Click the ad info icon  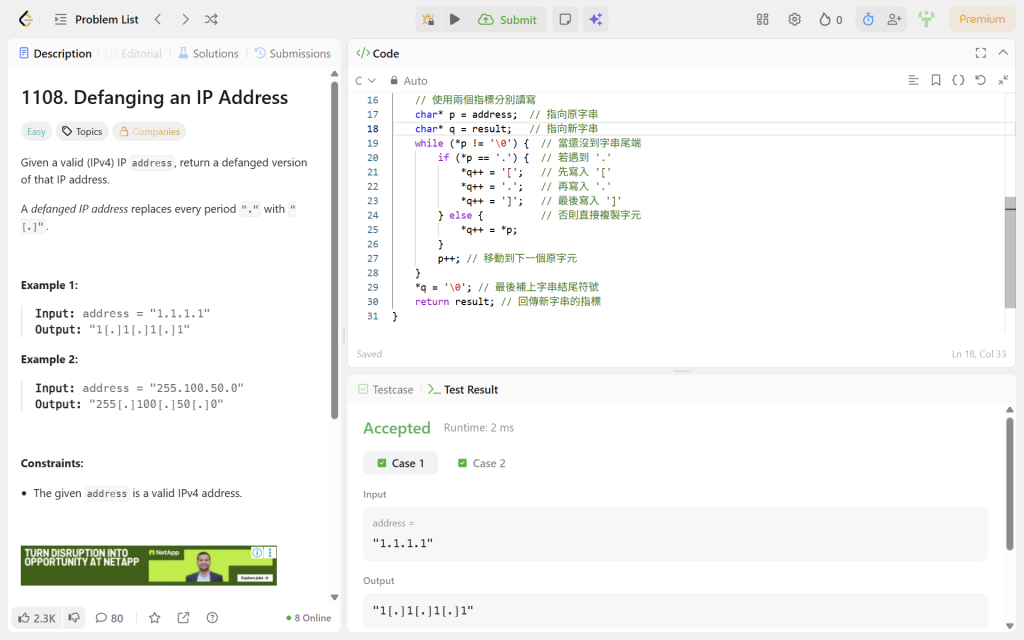point(257,552)
